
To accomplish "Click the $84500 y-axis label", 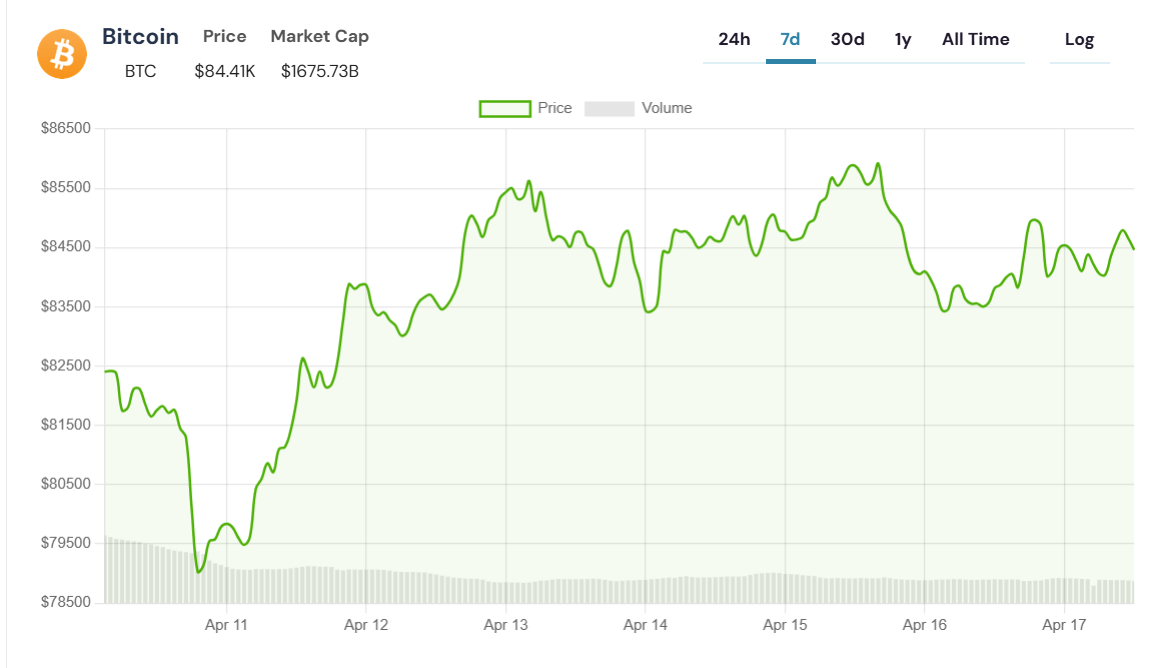I will point(66,247).
